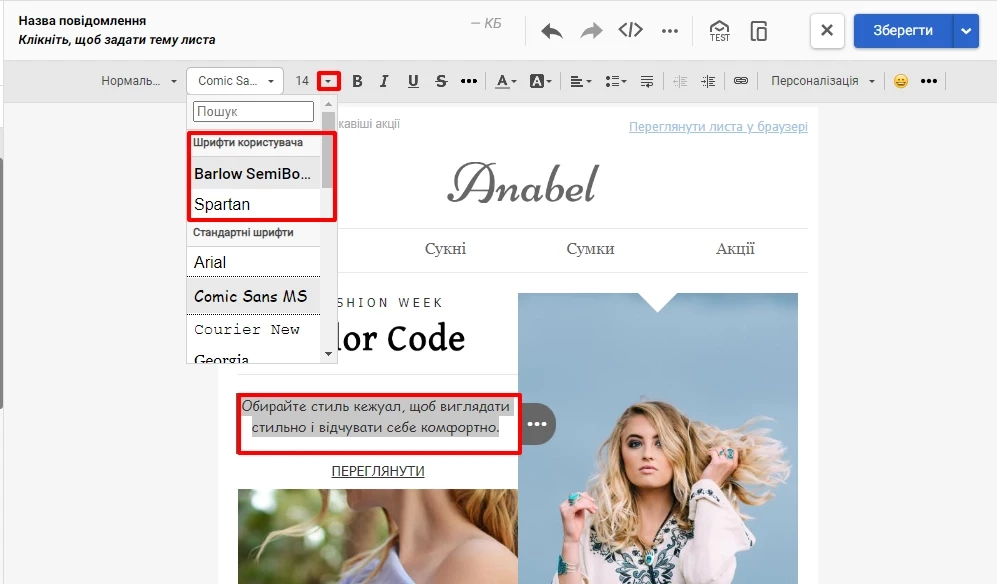997x584 pixels.
Task: Click the decrease indent icon
Action: tap(680, 81)
